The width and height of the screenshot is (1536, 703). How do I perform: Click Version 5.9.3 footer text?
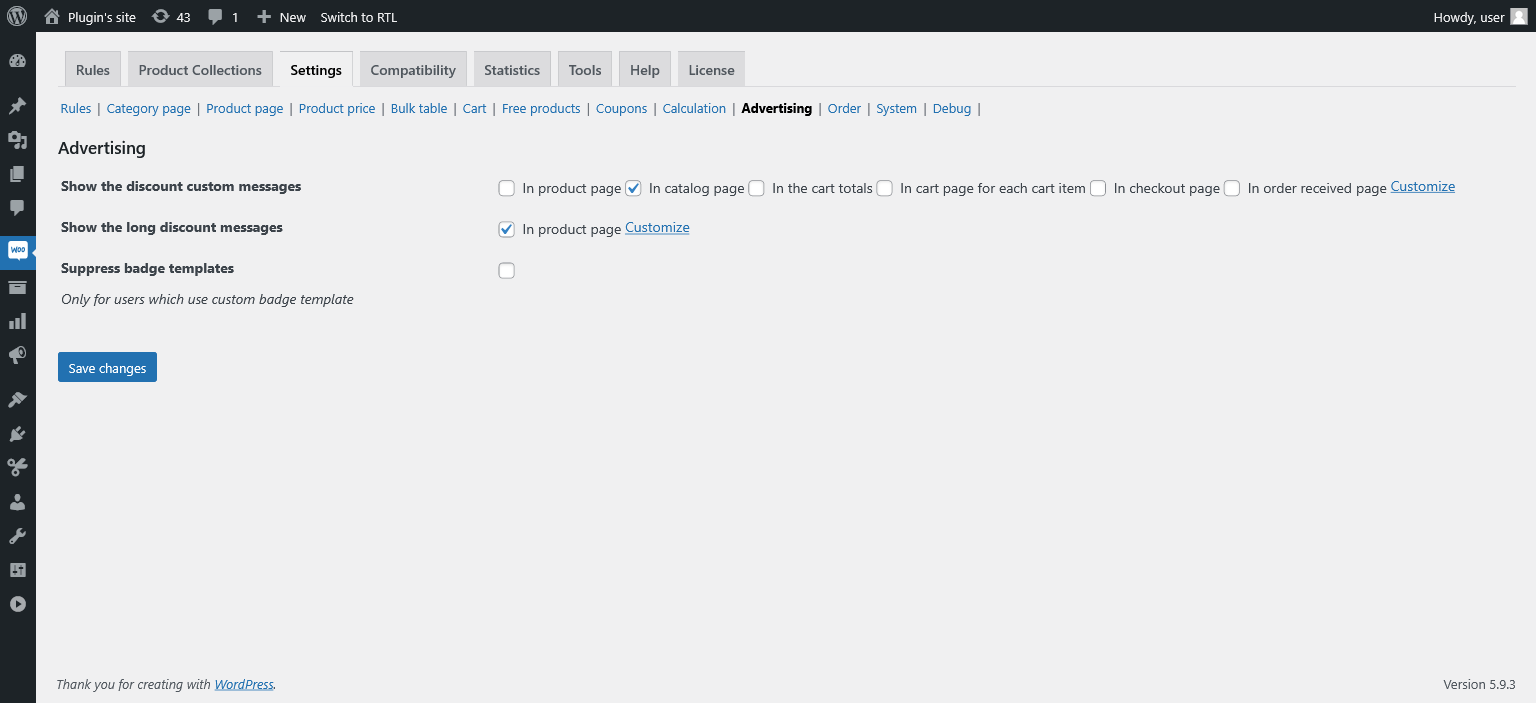pyautogui.click(x=1479, y=685)
